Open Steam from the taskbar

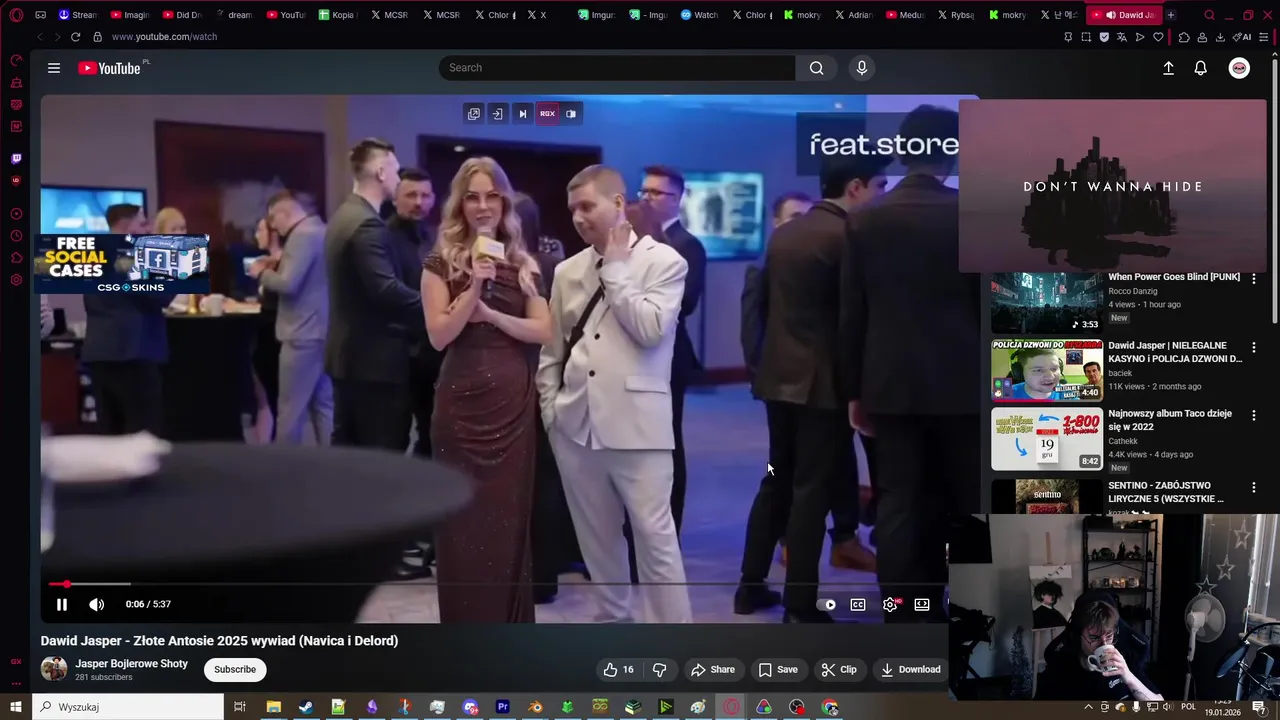306,707
